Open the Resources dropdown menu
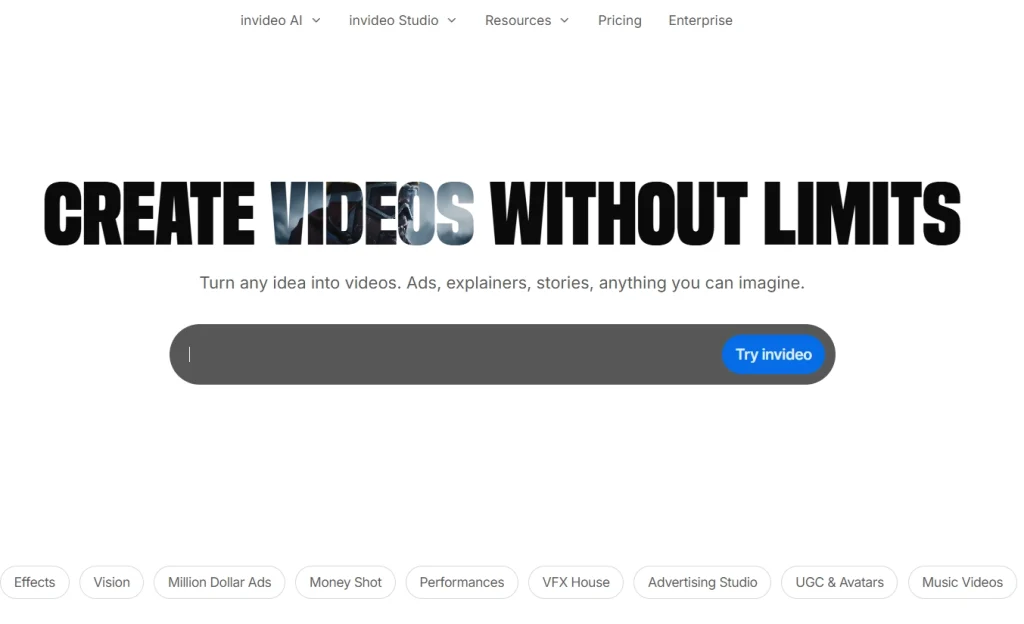Viewport: 1024px width, 624px height. click(518, 20)
